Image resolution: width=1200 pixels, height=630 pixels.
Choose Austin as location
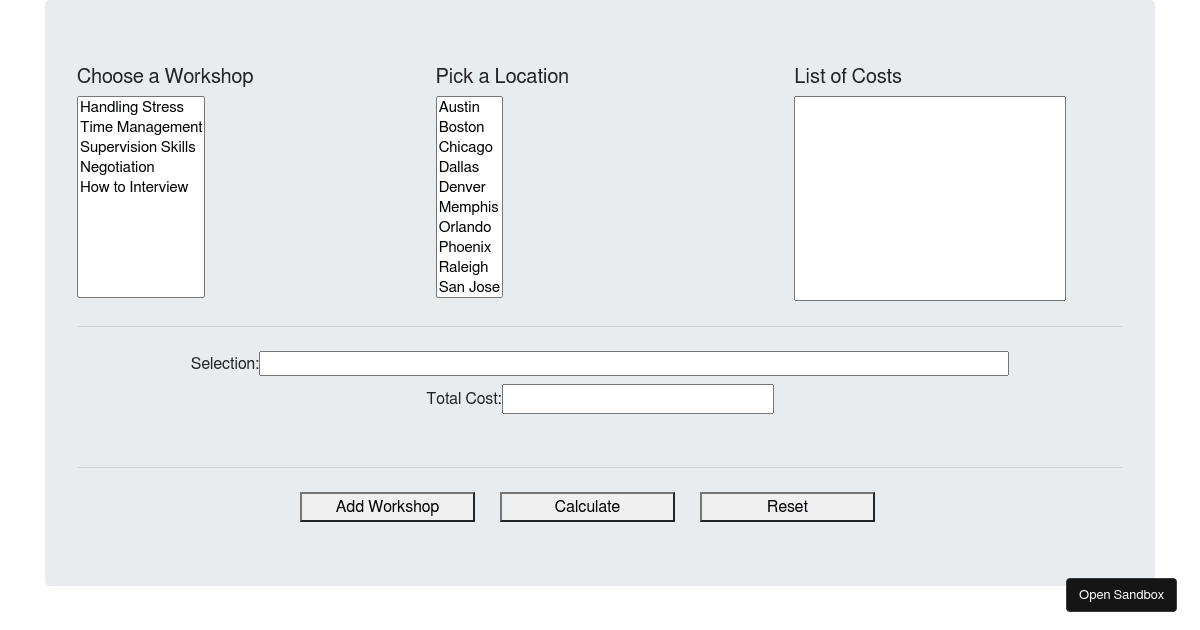click(x=459, y=107)
